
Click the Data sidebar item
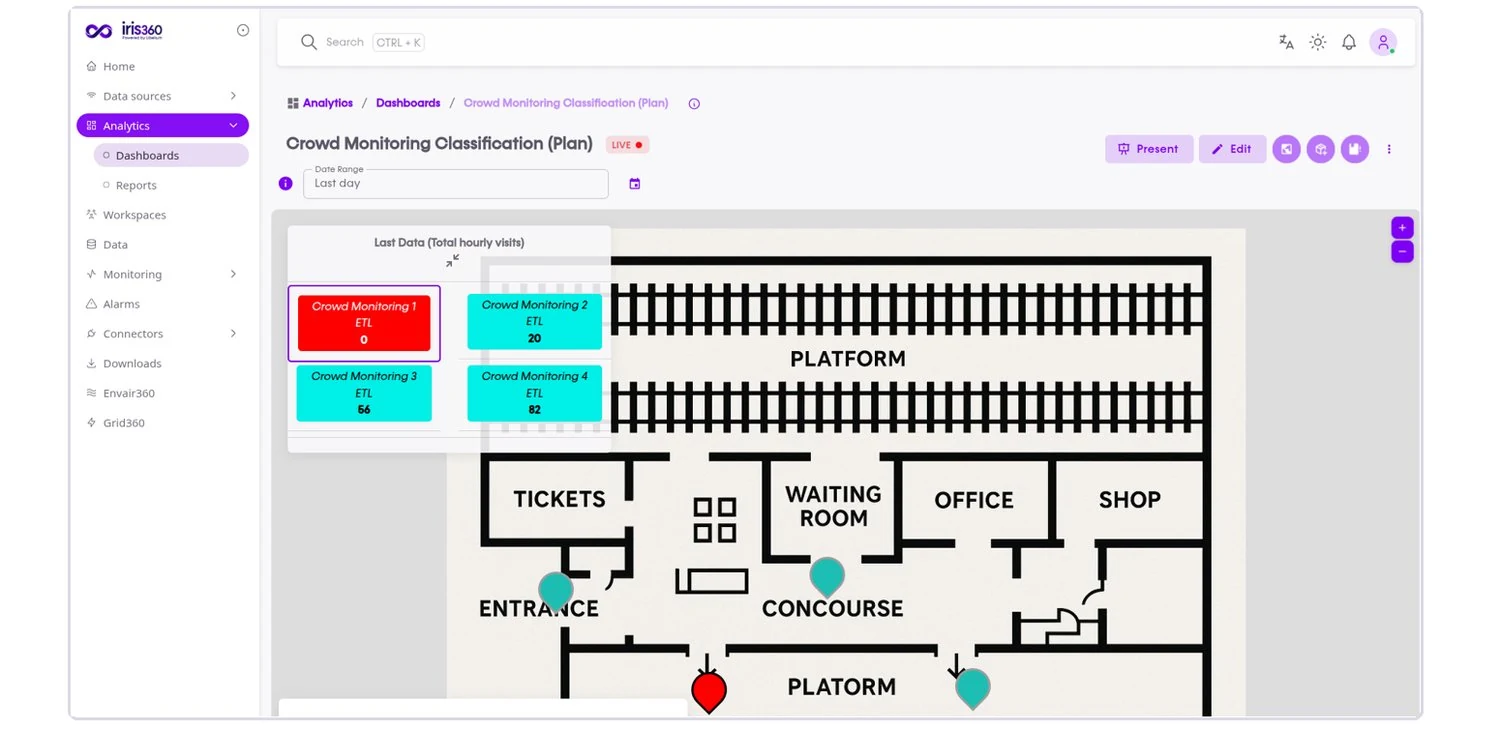point(115,244)
